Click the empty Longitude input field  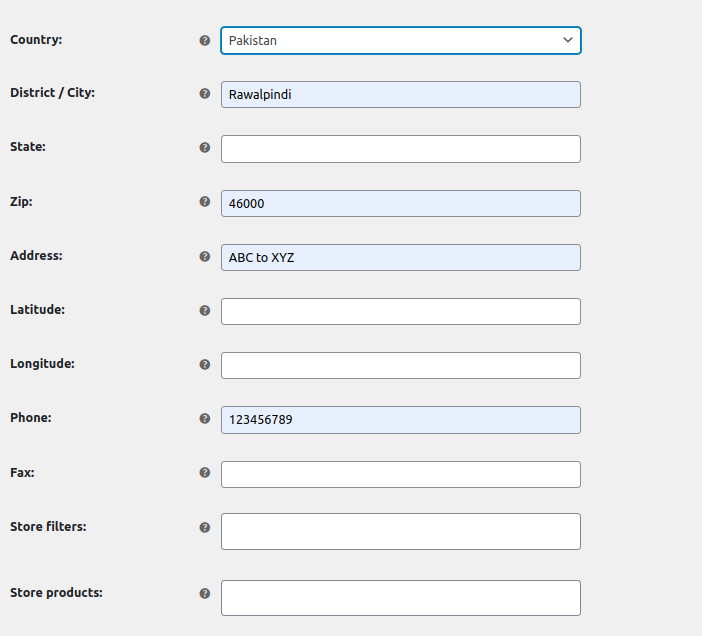click(400, 365)
